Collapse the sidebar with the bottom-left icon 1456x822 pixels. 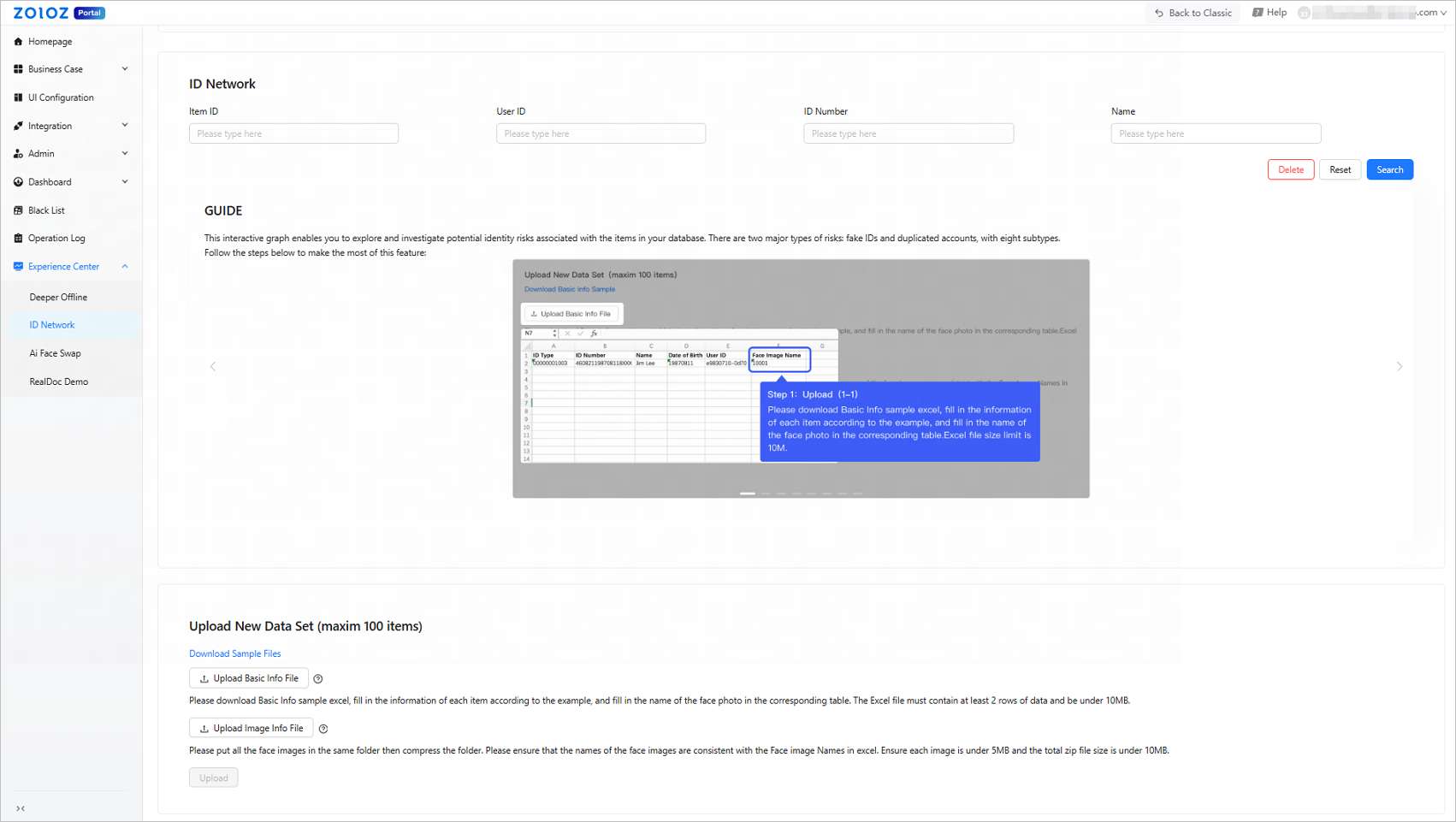tap(21, 808)
